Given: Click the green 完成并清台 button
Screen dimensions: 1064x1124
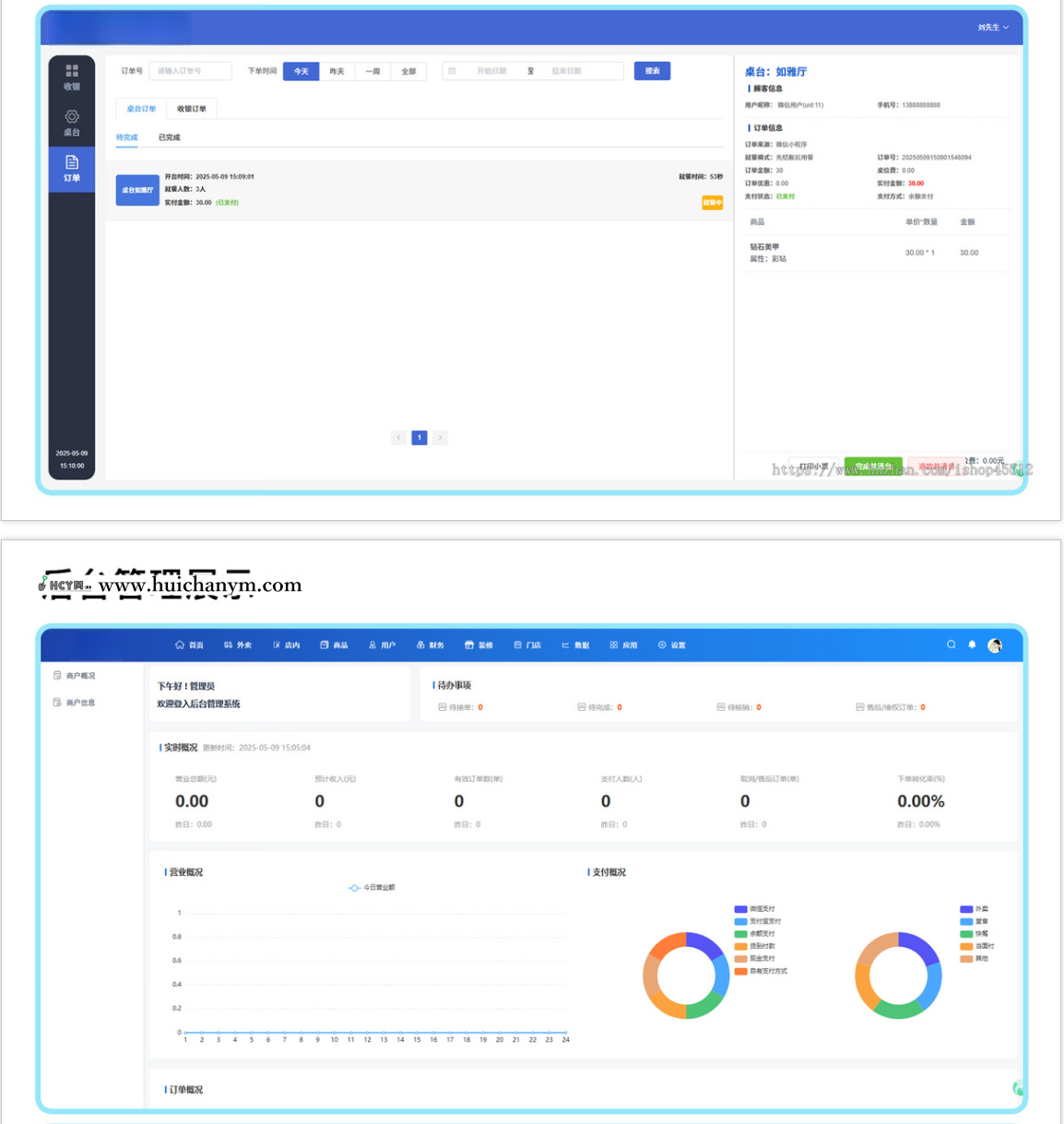Looking at the screenshot, I should pos(872,466).
